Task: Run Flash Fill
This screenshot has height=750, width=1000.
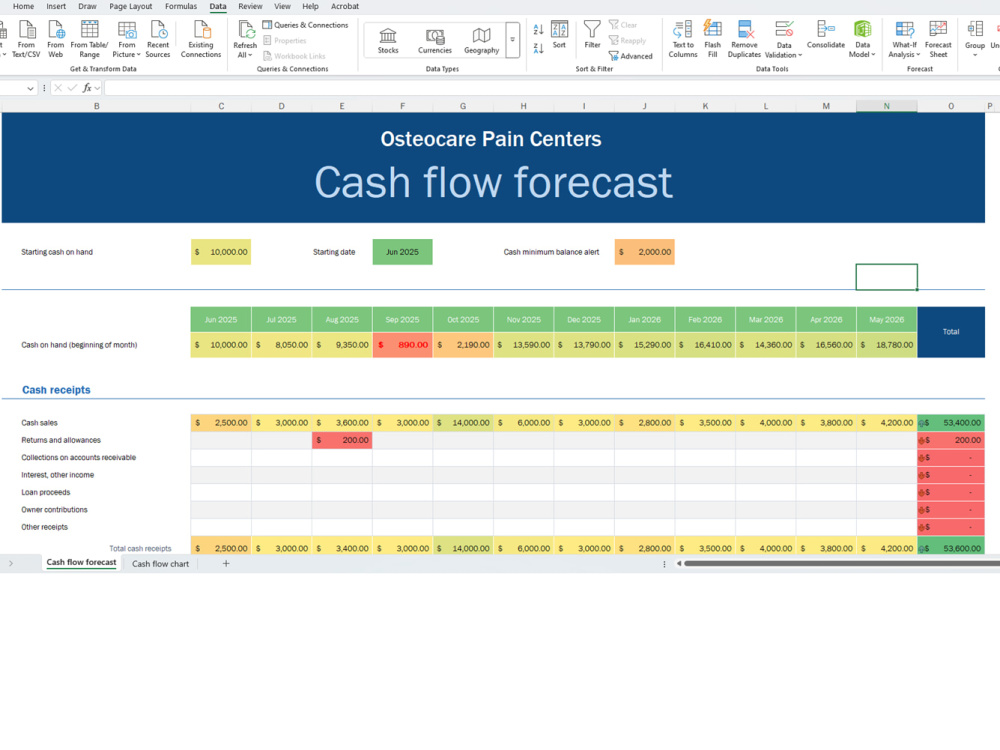Action: click(712, 39)
